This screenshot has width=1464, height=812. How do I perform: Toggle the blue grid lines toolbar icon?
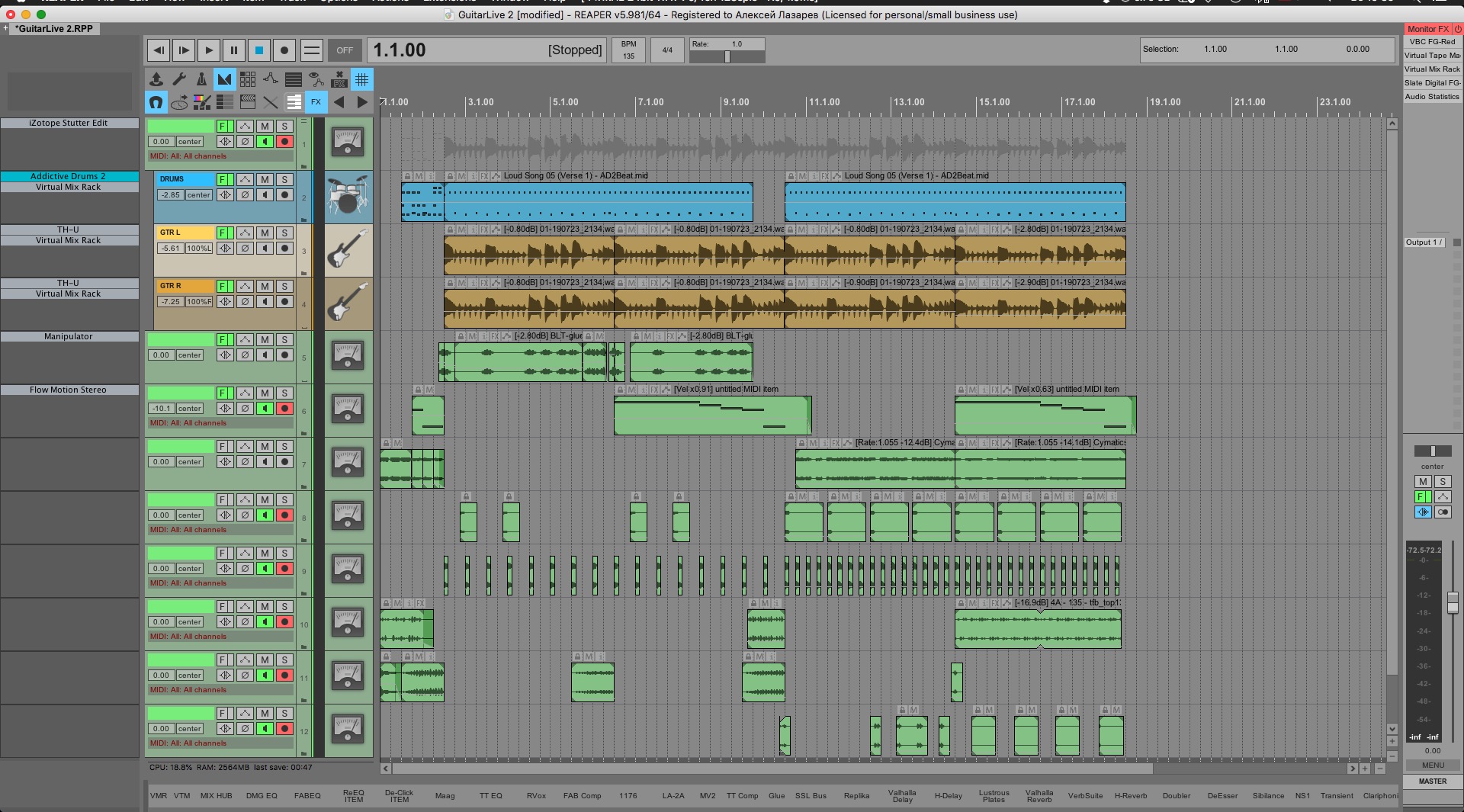pyautogui.click(x=362, y=79)
